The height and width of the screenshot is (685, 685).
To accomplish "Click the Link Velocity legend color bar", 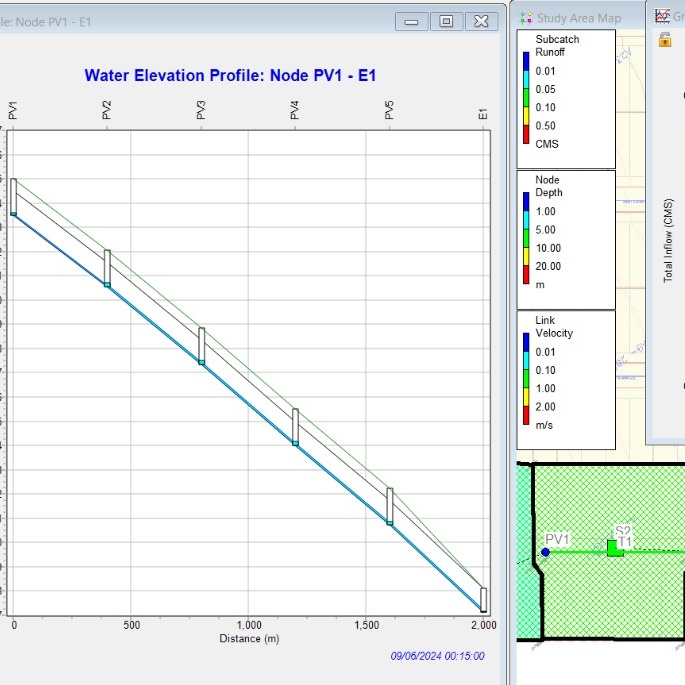I will point(526,379).
